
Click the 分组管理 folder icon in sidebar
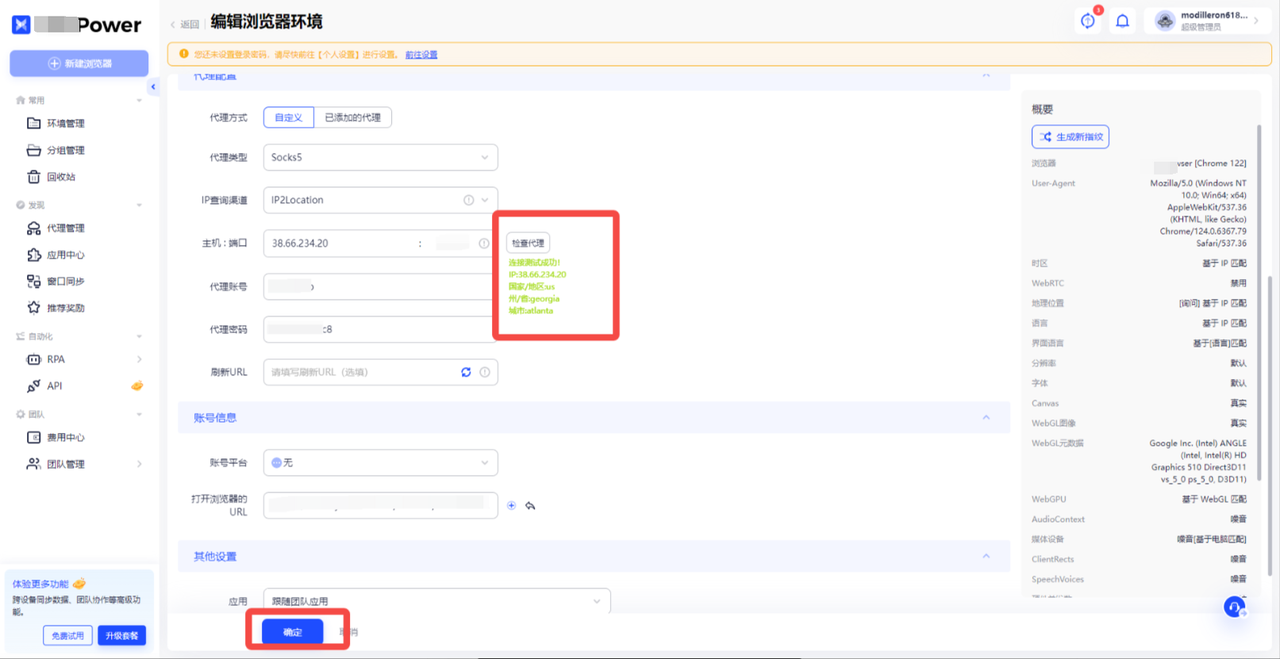[34, 150]
